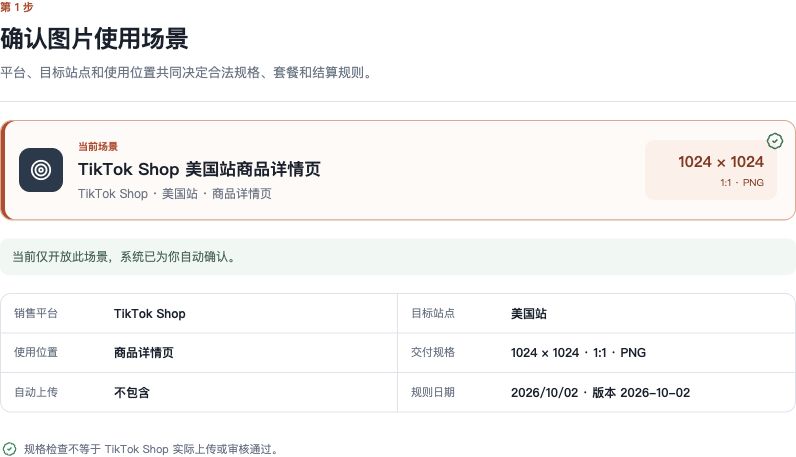
Task: Click the subtitle '平台、目标站点和使用位置' description
Action: tap(186, 73)
